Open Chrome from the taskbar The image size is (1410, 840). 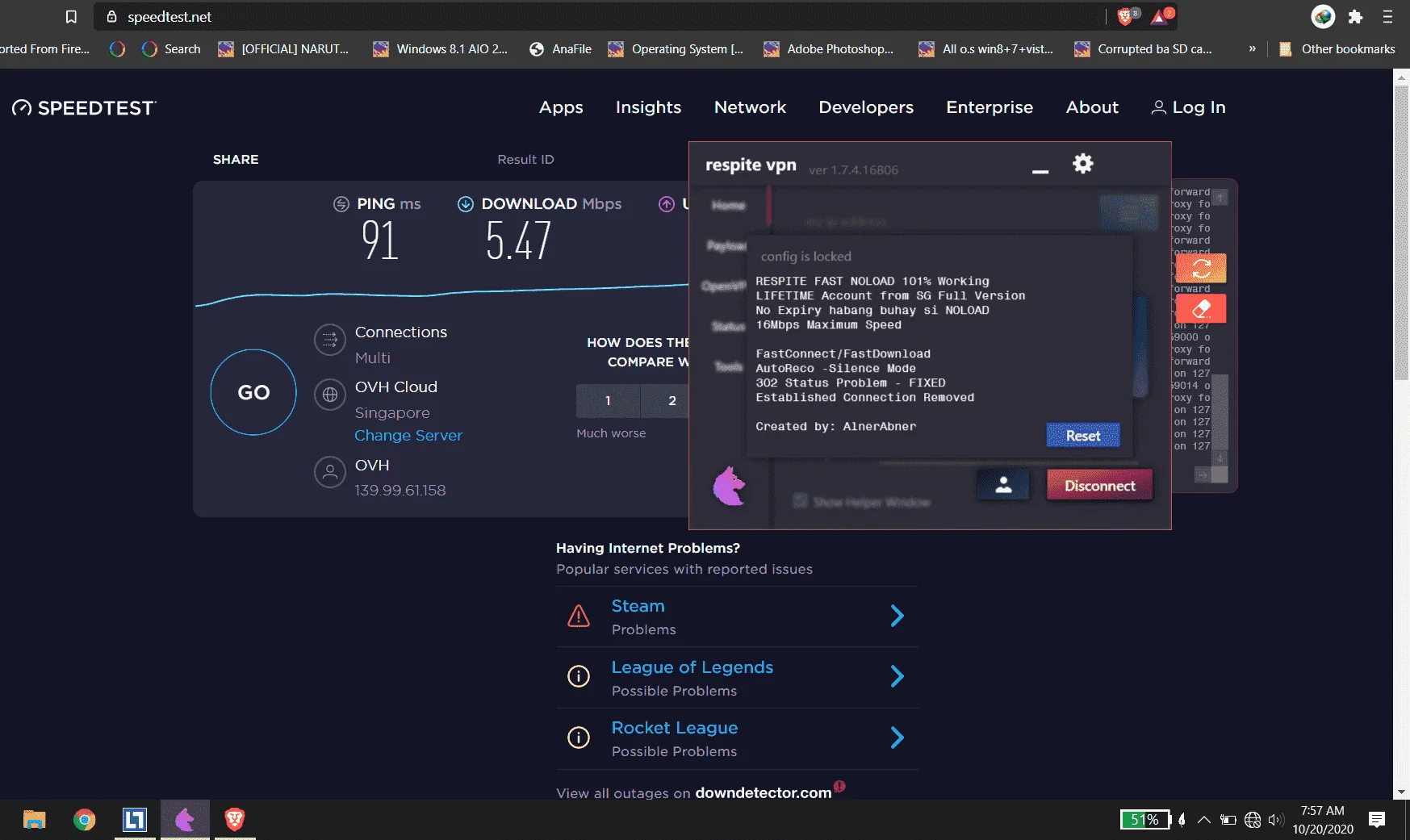pos(84,820)
